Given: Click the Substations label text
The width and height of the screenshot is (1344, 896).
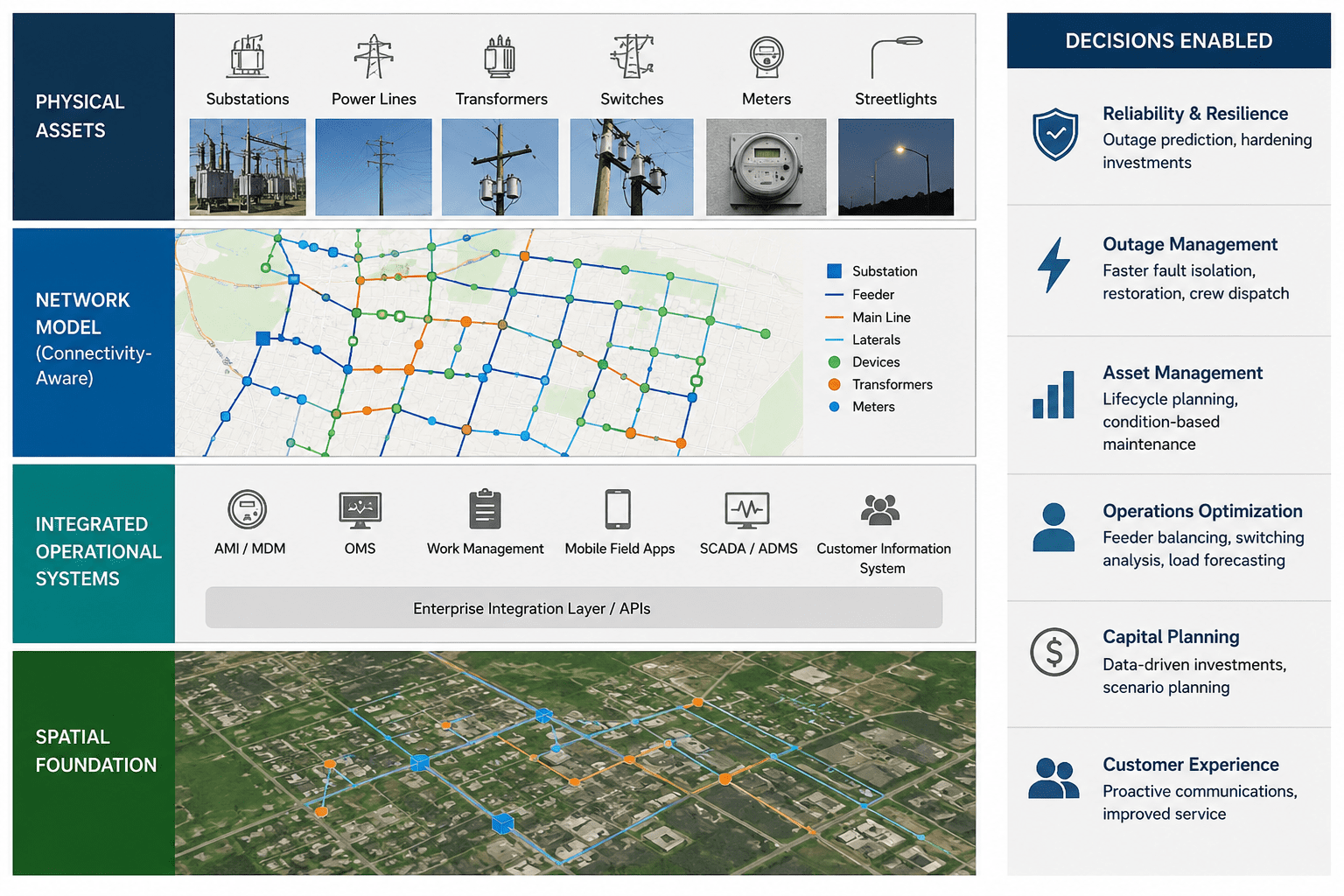Looking at the screenshot, I should [x=248, y=99].
